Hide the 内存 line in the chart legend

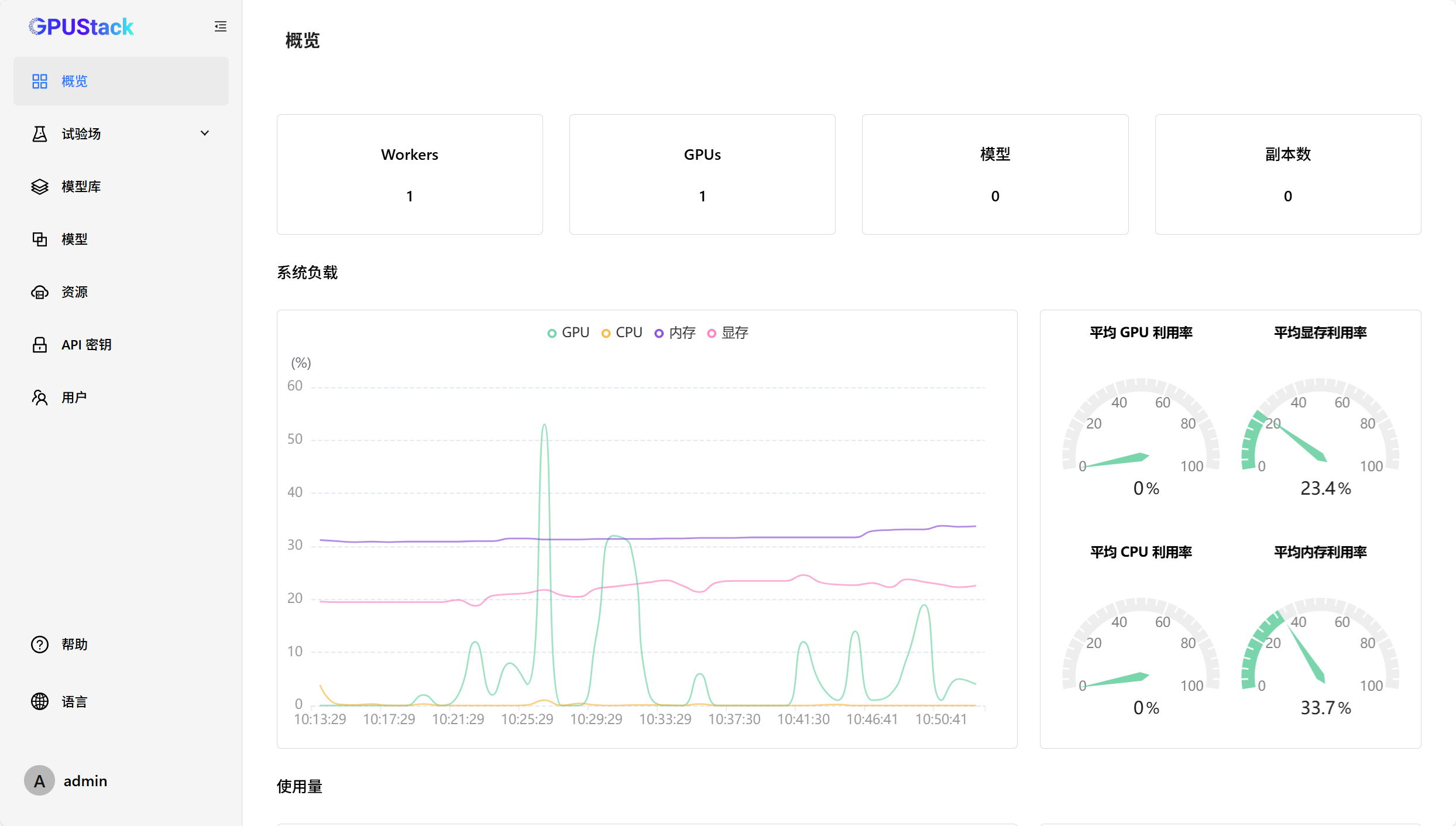pyautogui.click(x=675, y=333)
